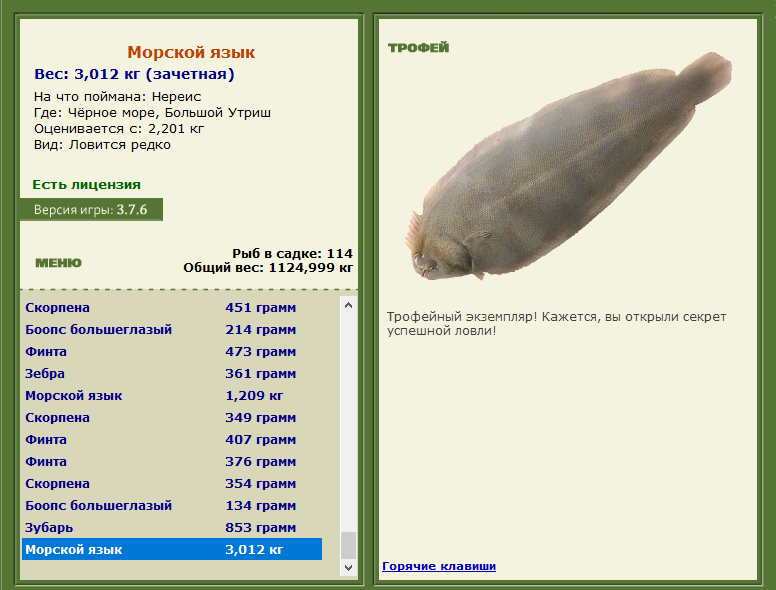This screenshot has height=590, width=776.
Task: Click the trophy fish image
Action: tap(568, 166)
